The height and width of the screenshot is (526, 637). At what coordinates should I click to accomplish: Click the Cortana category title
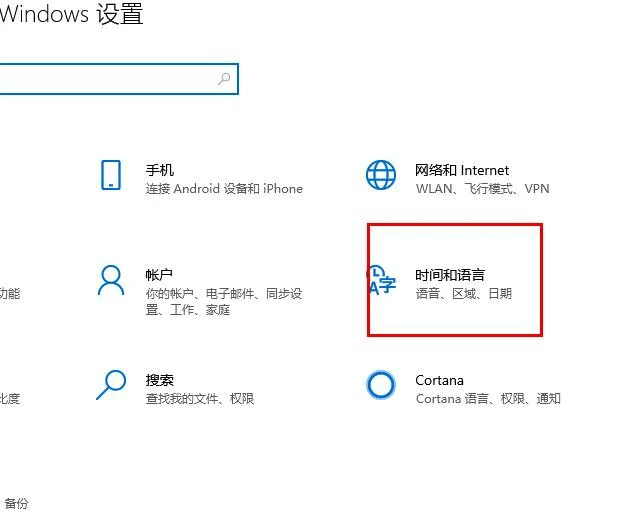click(439, 380)
